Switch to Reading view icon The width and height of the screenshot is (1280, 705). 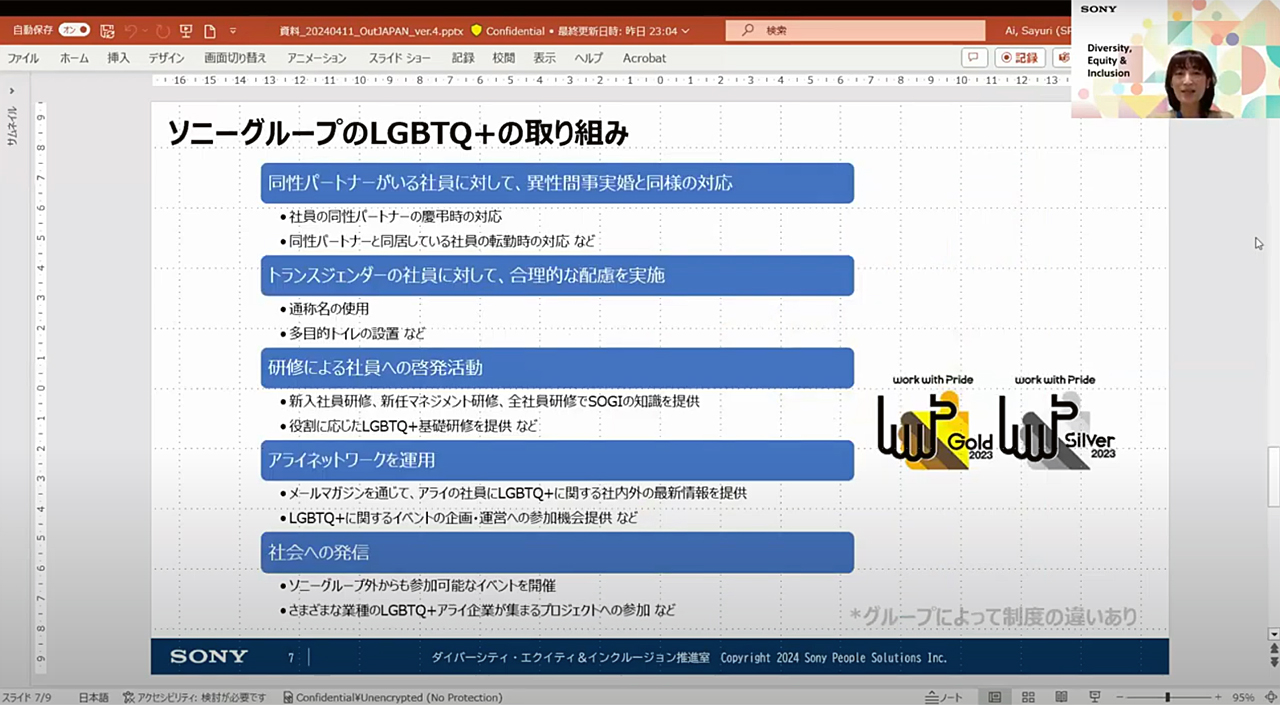[x=1061, y=697]
